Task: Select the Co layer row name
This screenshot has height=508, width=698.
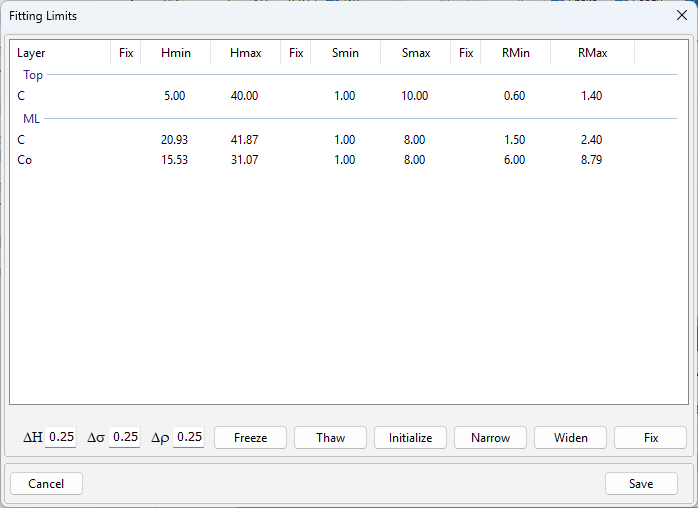Action: coord(24,160)
